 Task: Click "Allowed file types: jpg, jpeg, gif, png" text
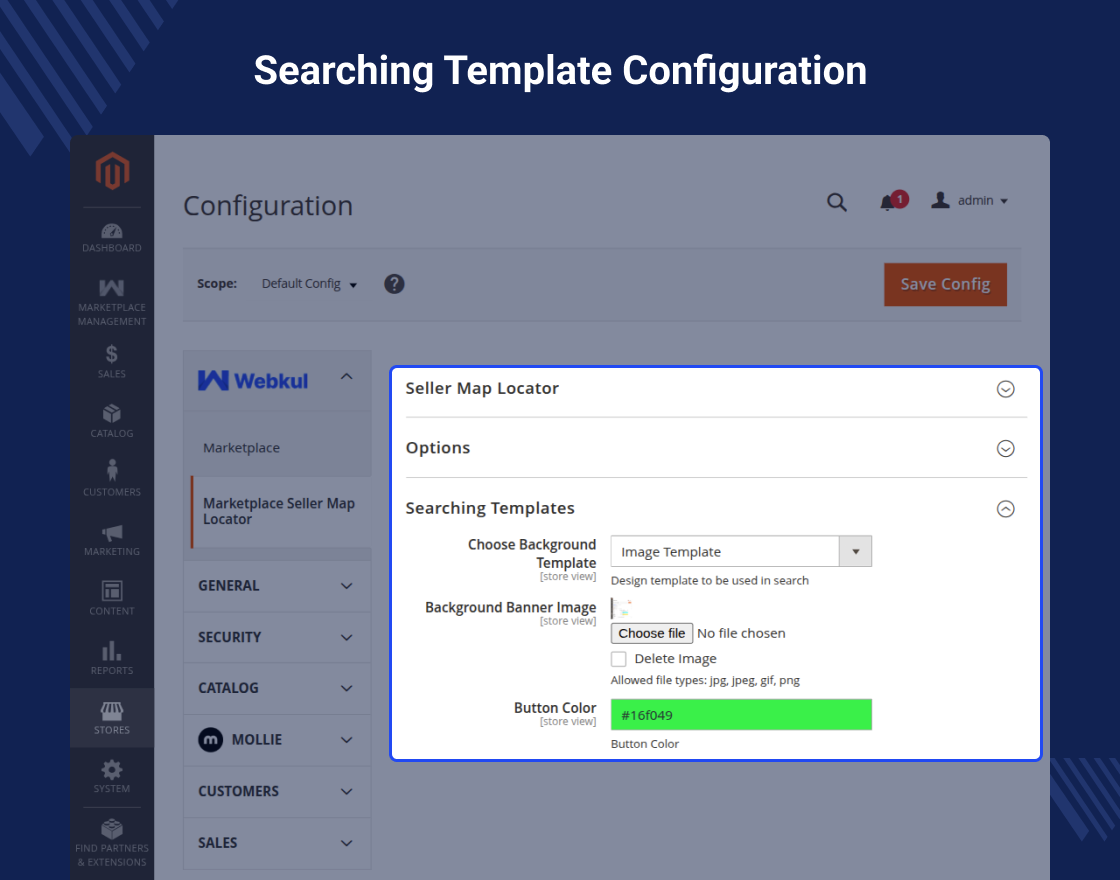click(x=705, y=680)
